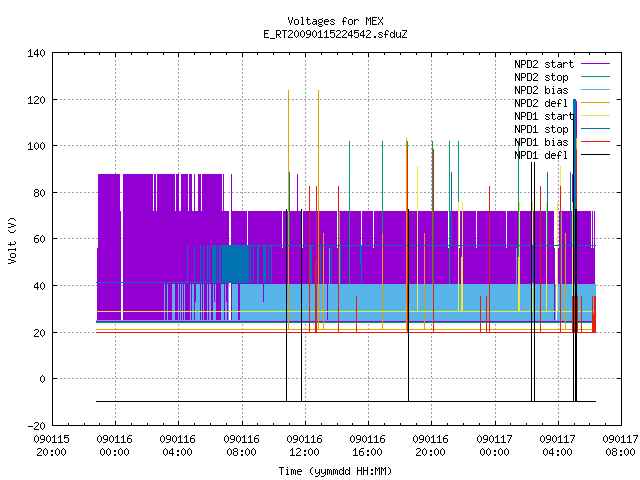Click the y-axis tick value 20
Screen dimensions: 640x480
click(x=40, y=333)
